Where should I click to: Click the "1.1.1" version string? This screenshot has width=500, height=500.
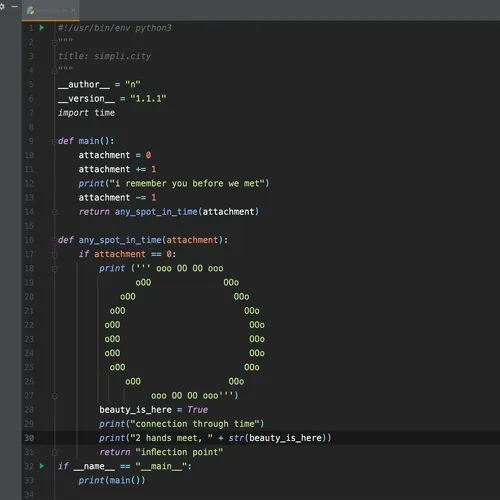pyautogui.click(x=148, y=99)
